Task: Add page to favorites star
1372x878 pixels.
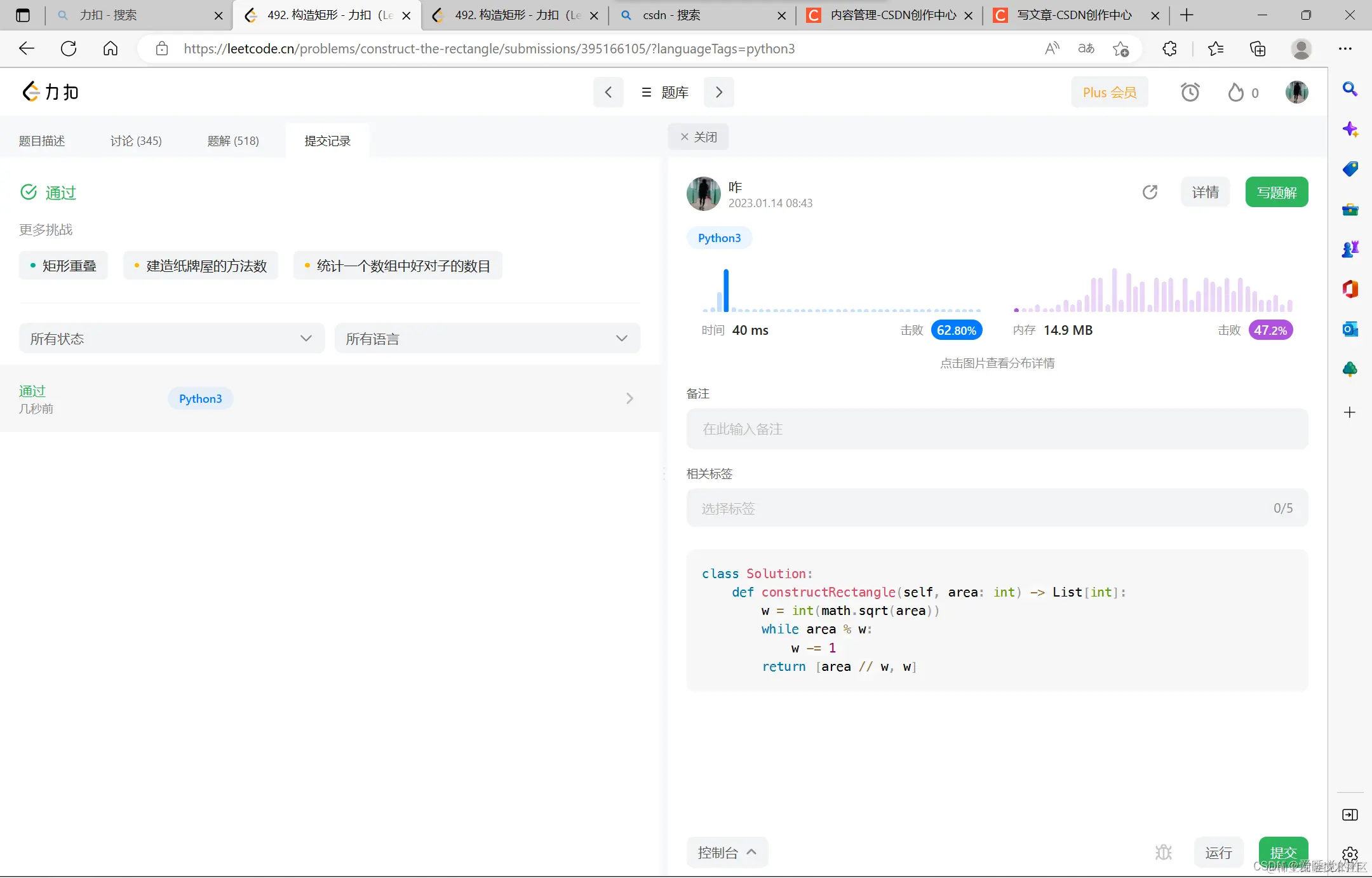Action: [1120, 49]
